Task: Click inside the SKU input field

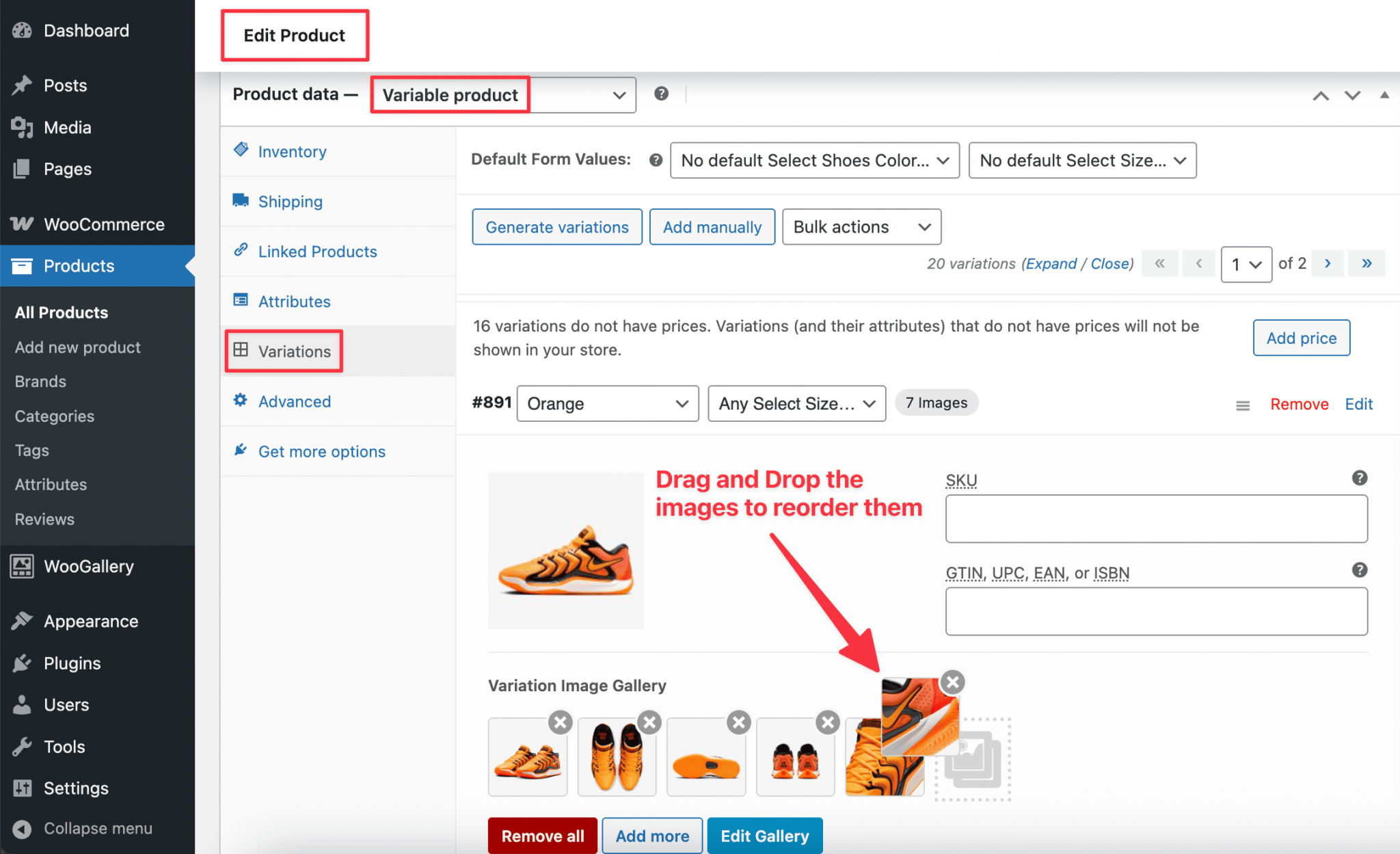Action: point(1155,518)
